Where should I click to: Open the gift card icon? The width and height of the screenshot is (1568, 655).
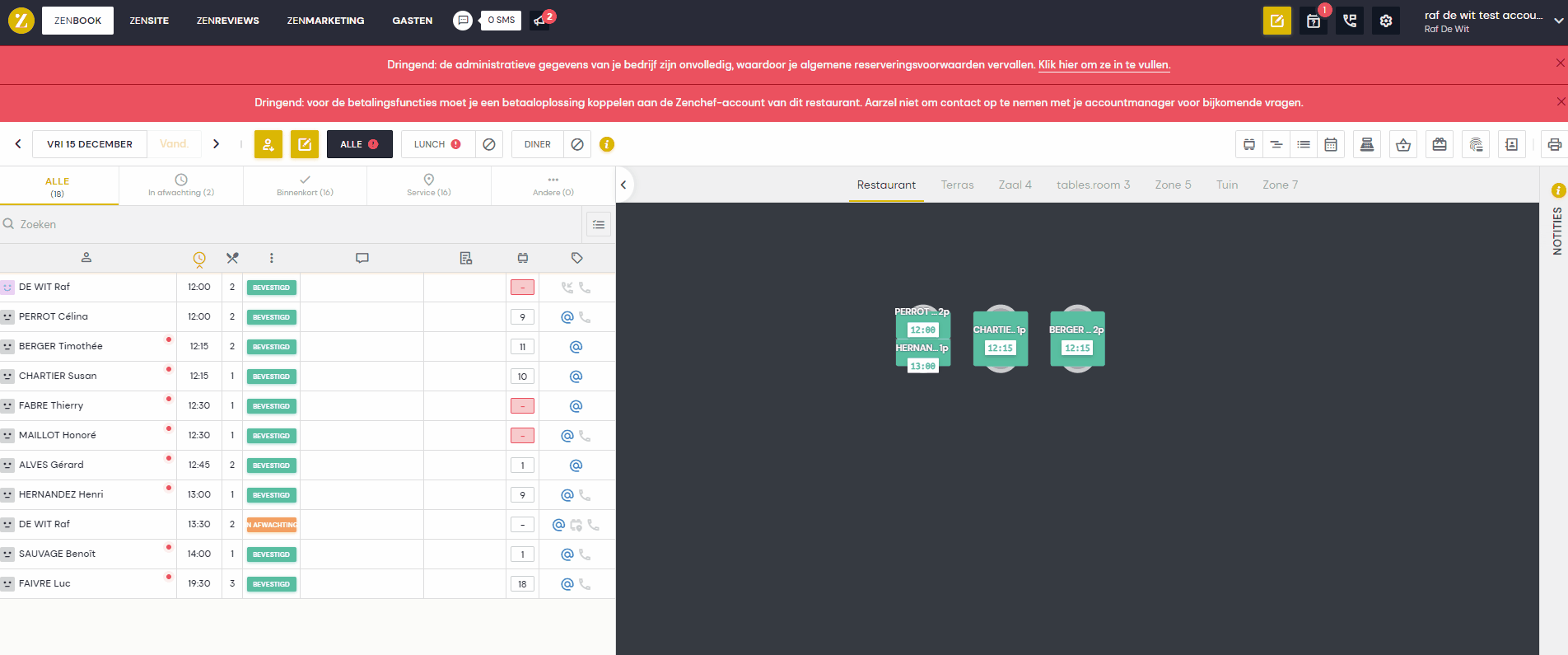coord(1440,144)
